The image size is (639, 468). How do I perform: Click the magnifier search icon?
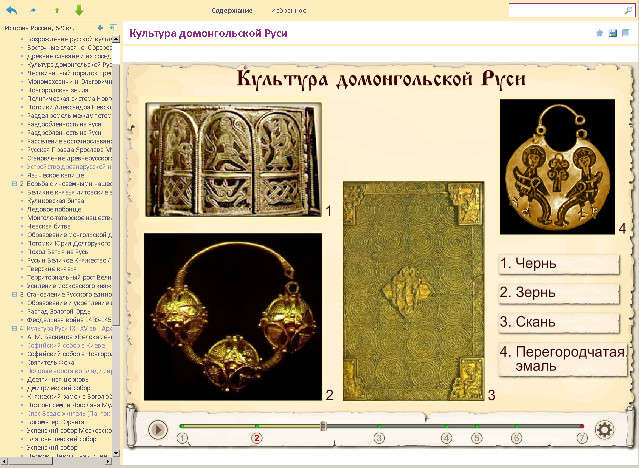pos(628,11)
